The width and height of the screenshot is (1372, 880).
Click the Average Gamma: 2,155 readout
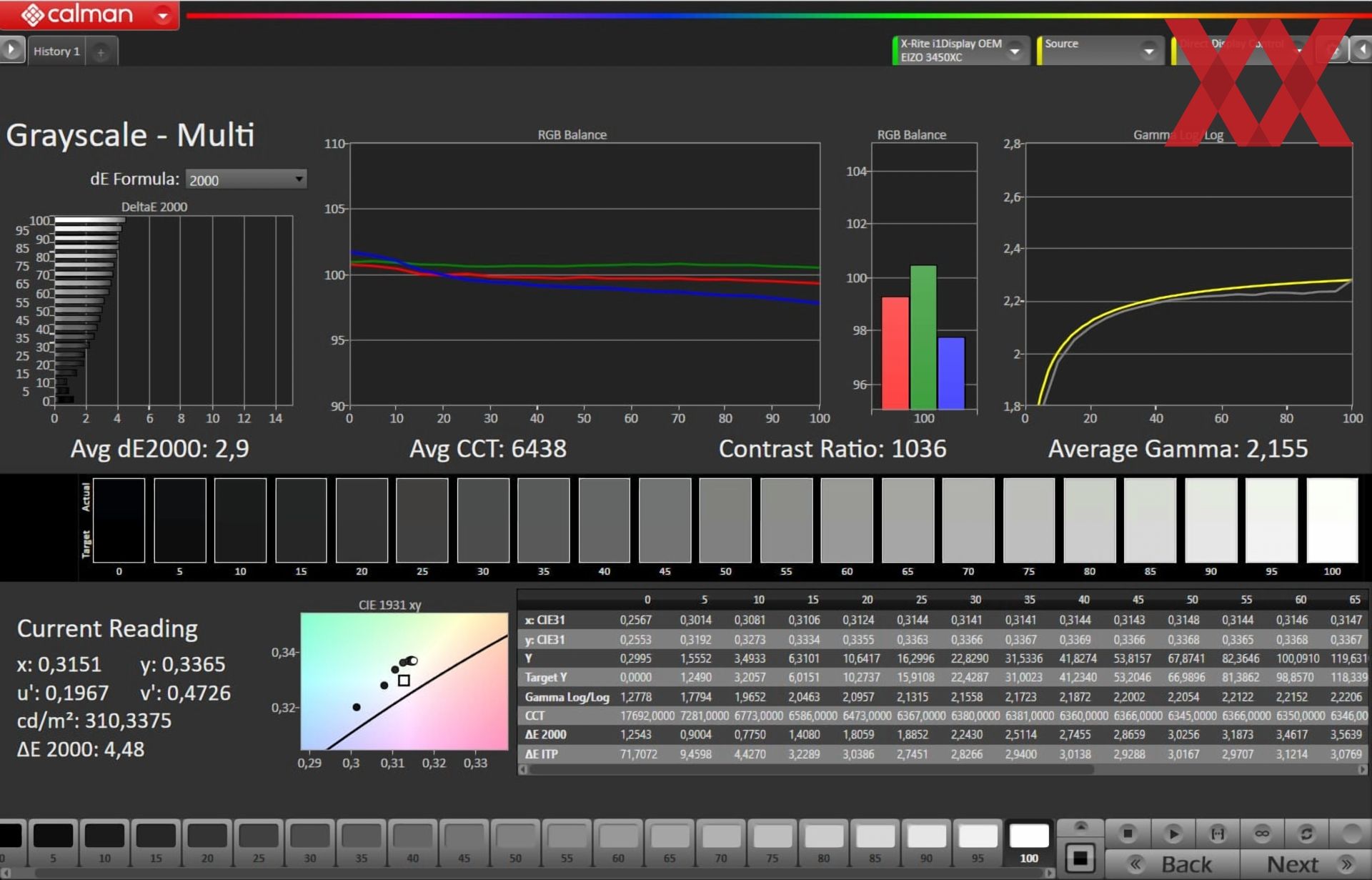(x=1178, y=449)
